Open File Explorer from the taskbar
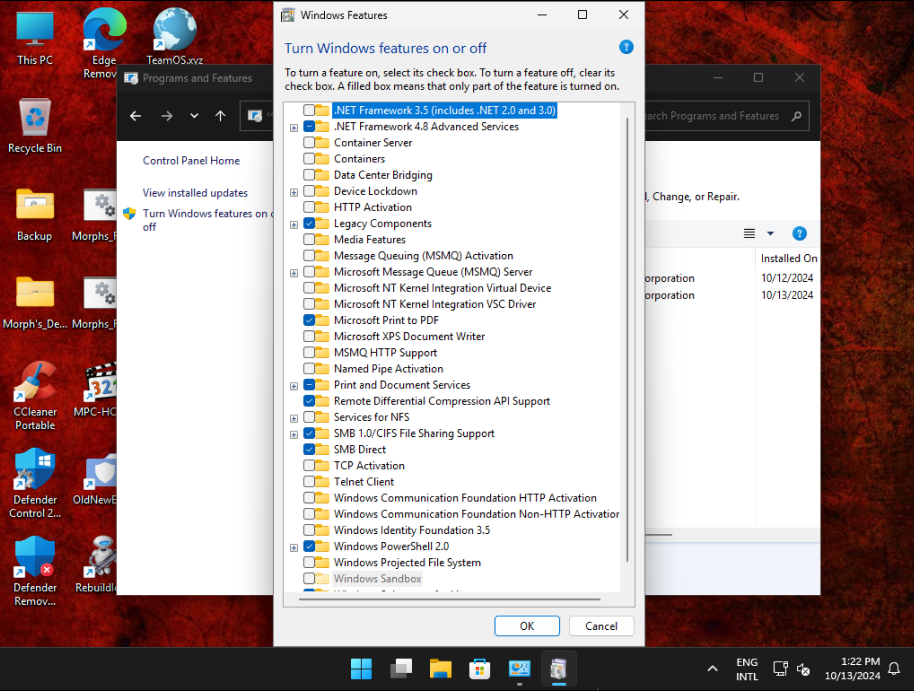The image size is (914, 691). pos(440,668)
